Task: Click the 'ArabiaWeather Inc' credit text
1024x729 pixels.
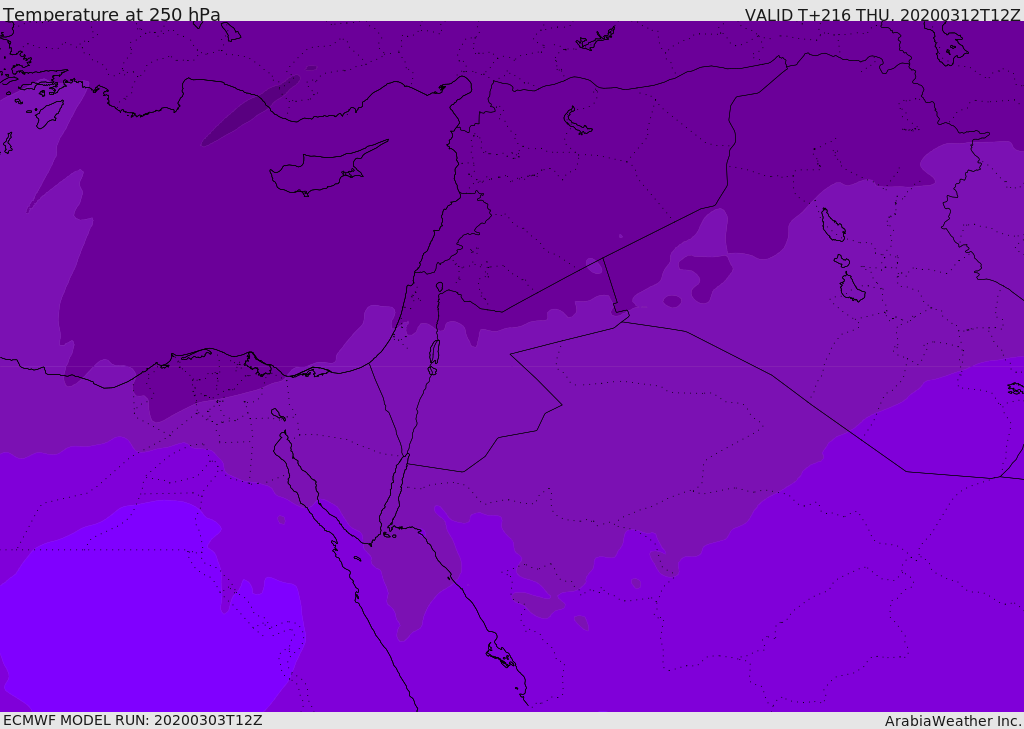Action: tap(952, 721)
